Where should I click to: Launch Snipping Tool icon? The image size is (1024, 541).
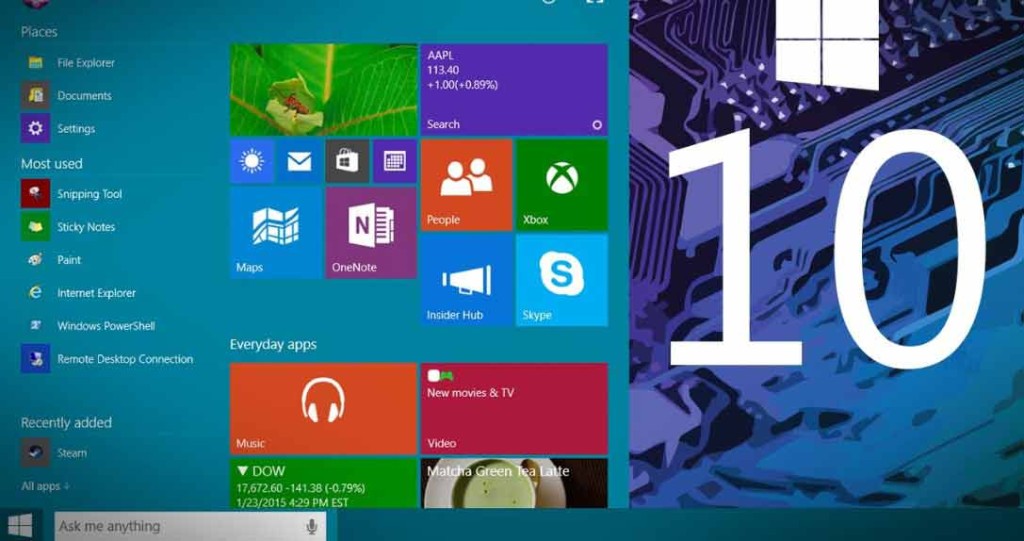click(35, 194)
